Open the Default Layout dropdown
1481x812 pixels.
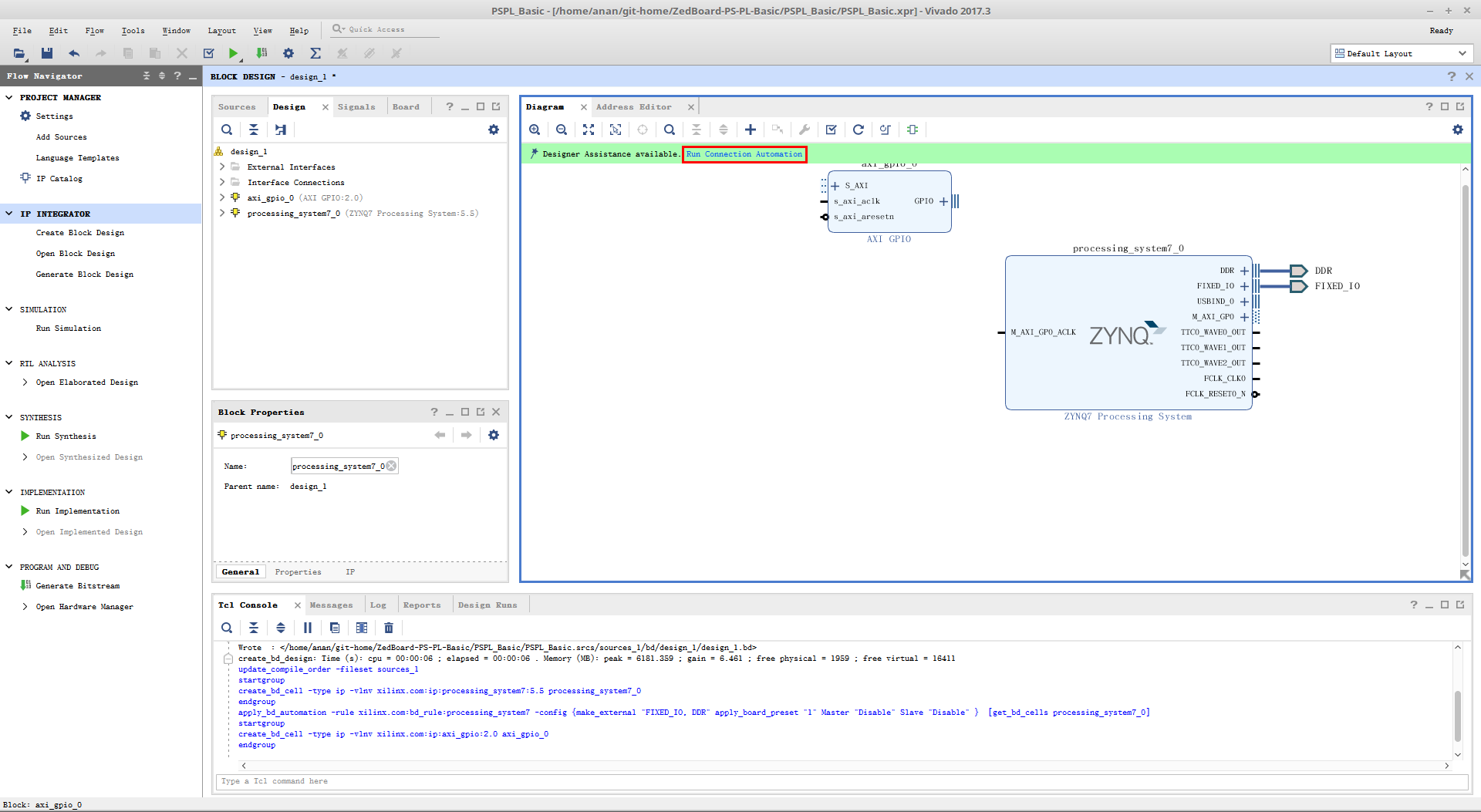[1402, 53]
